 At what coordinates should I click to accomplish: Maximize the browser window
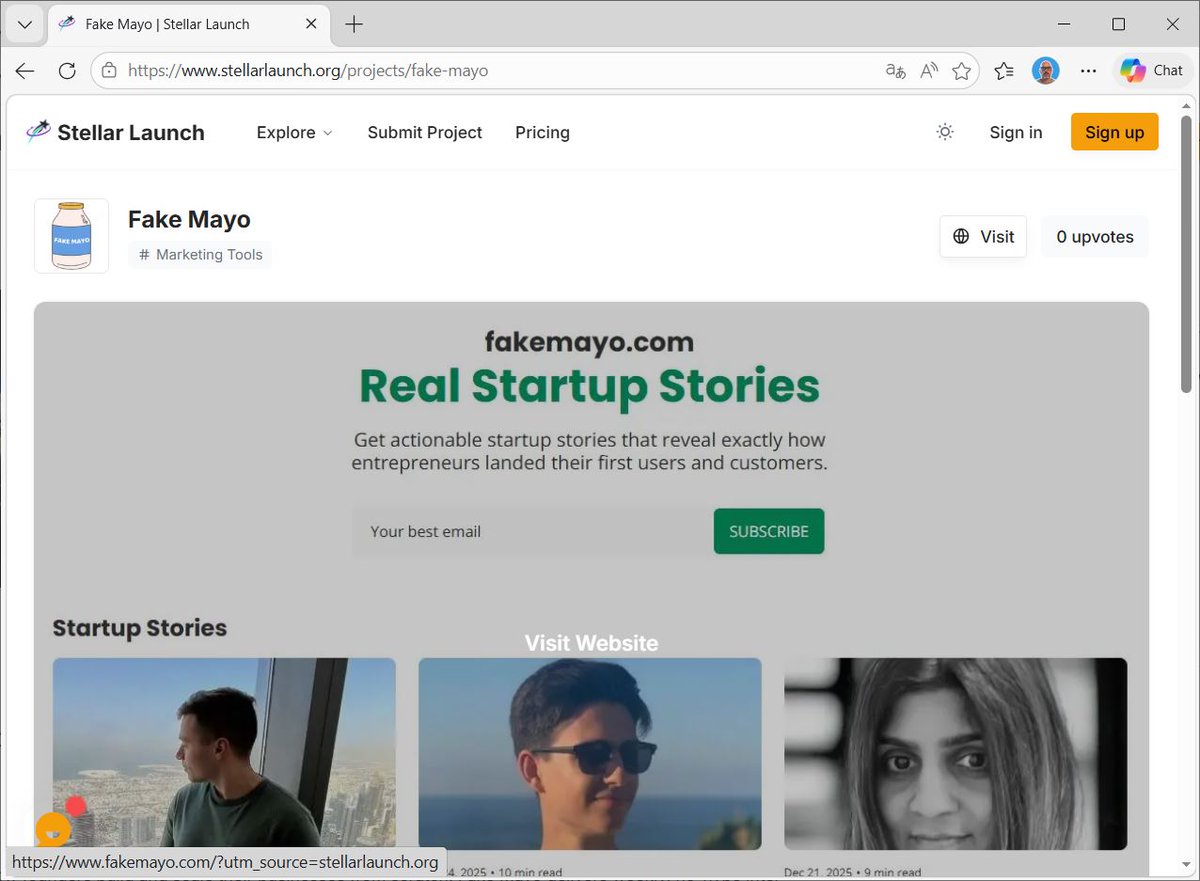1119,24
